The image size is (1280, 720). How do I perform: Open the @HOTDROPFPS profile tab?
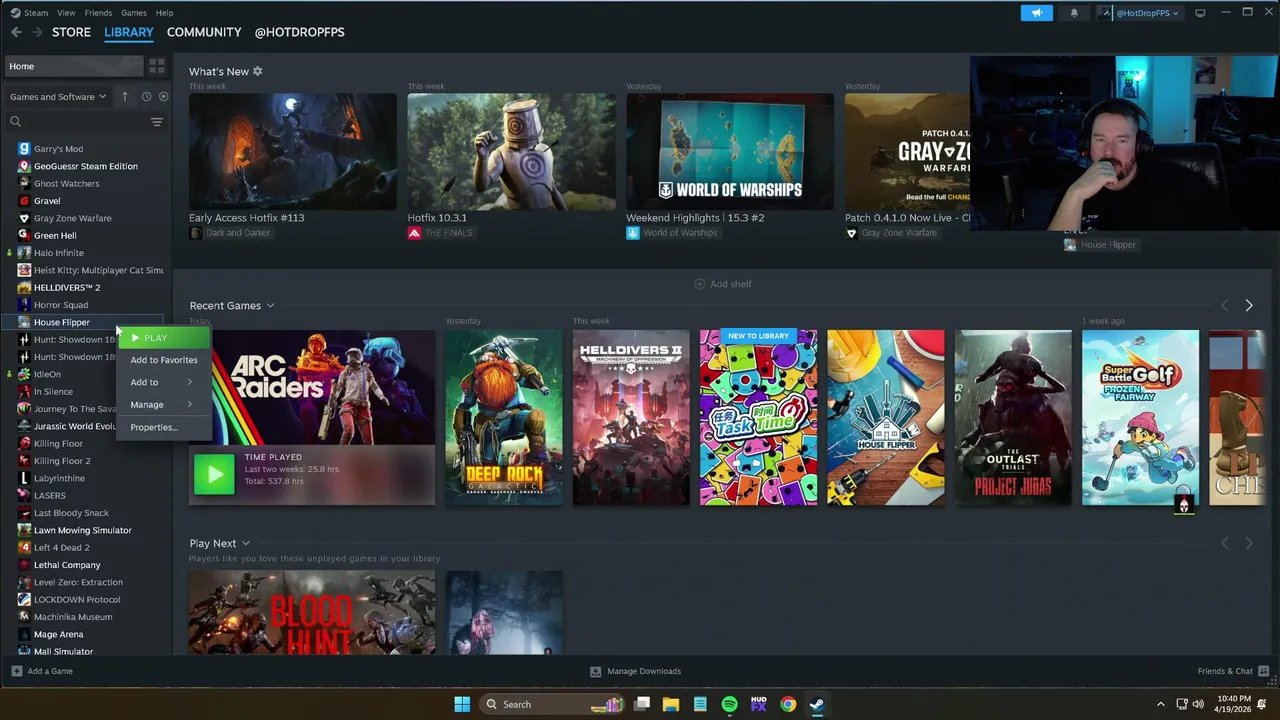(x=299, y=32)
